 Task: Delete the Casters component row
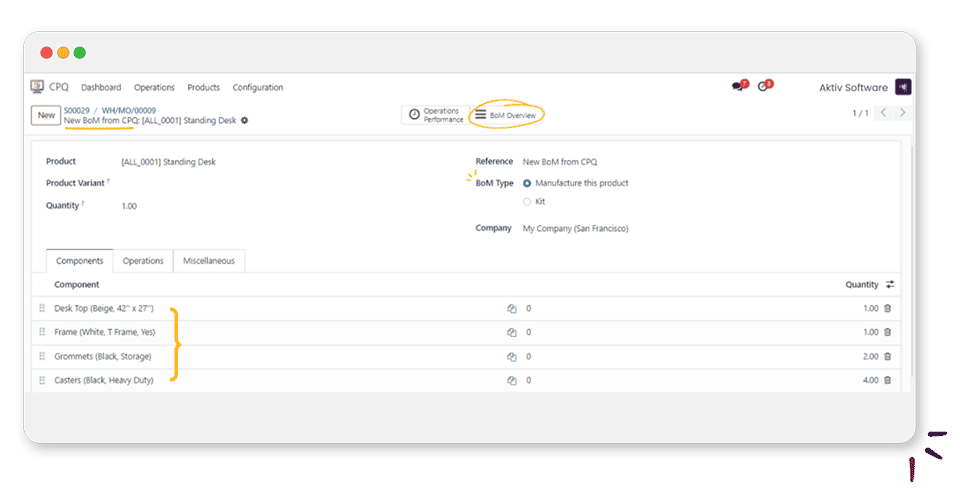click(887, 381)
